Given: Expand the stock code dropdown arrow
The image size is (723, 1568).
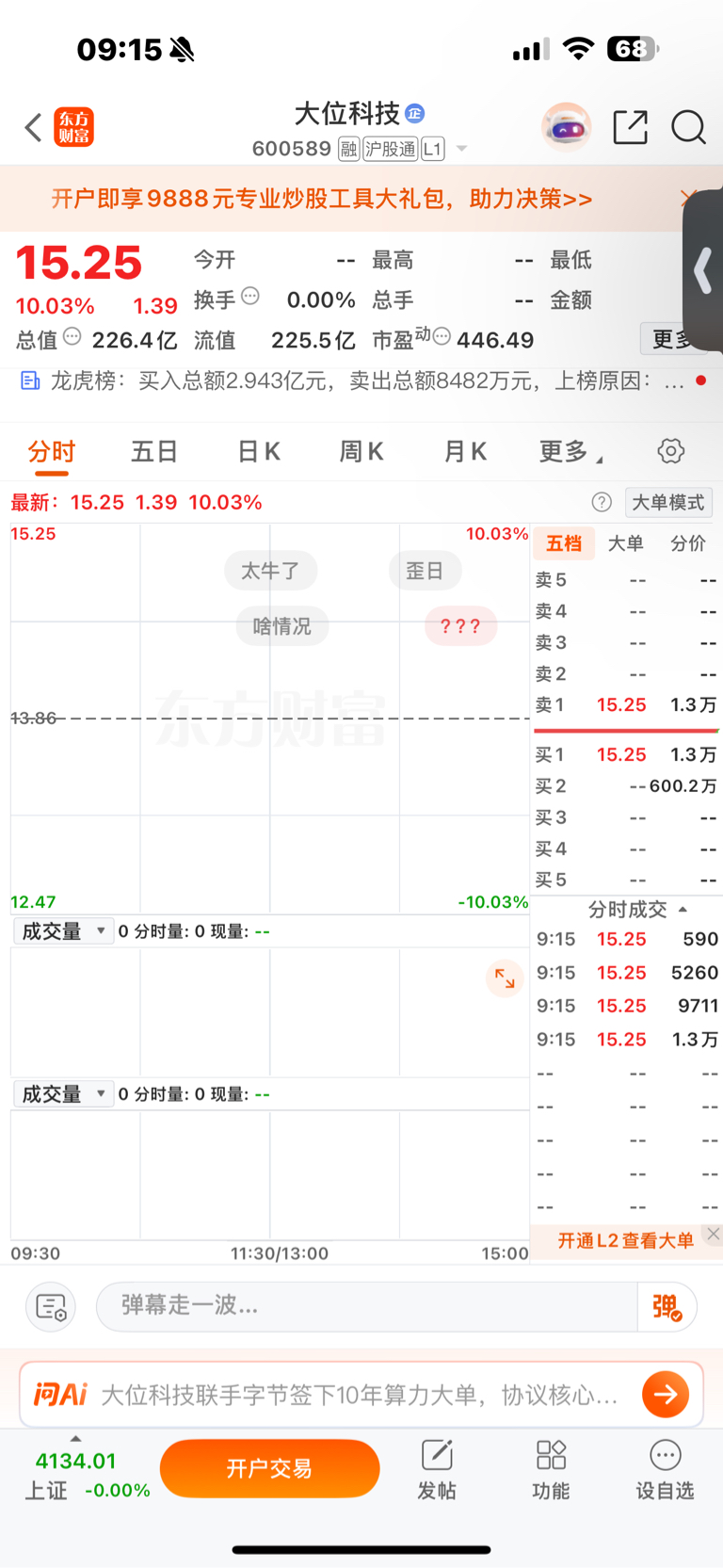Looking at the screenshot, I should [x=461, y=149].
